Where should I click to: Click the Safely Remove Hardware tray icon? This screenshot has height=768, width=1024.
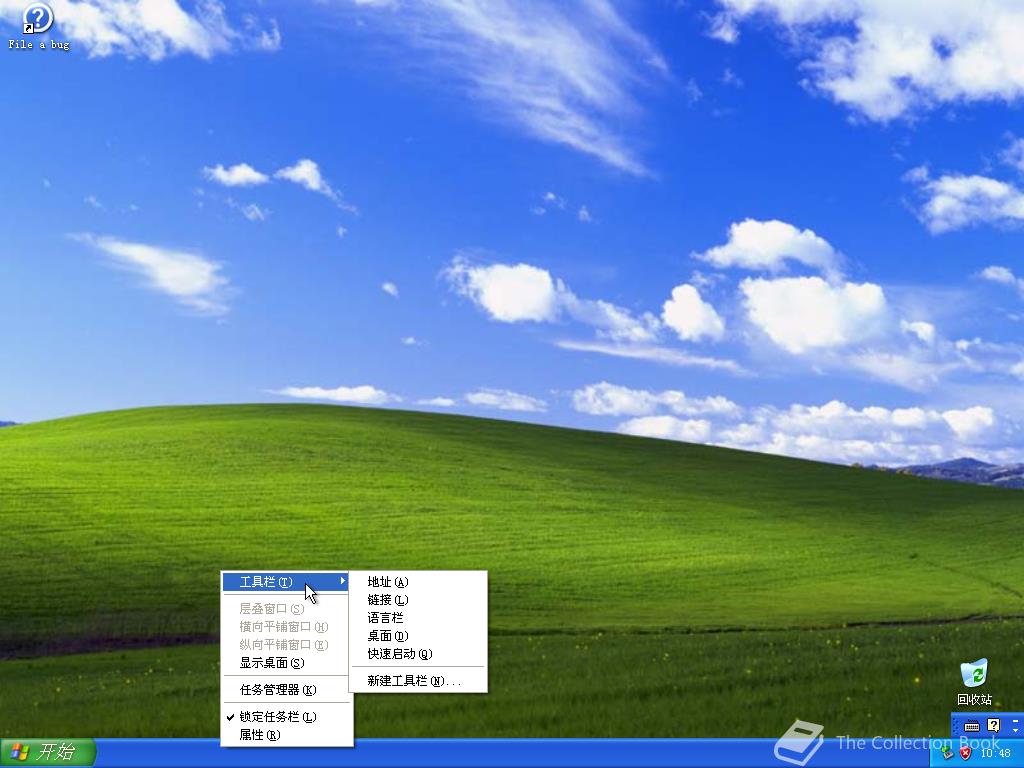(947, 753)
